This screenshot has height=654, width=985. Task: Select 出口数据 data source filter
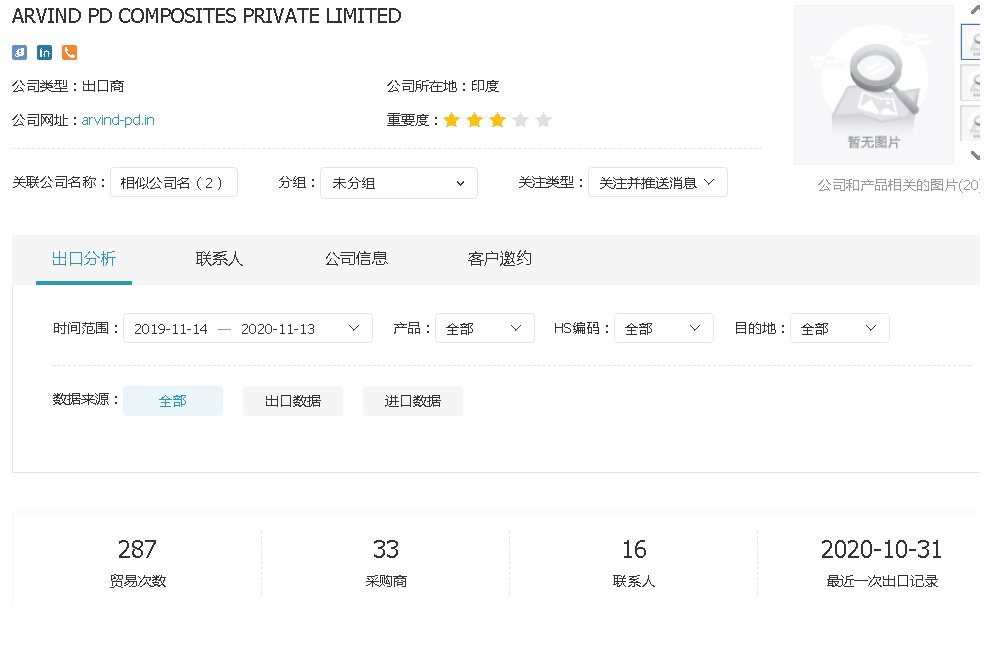point(293,401)
